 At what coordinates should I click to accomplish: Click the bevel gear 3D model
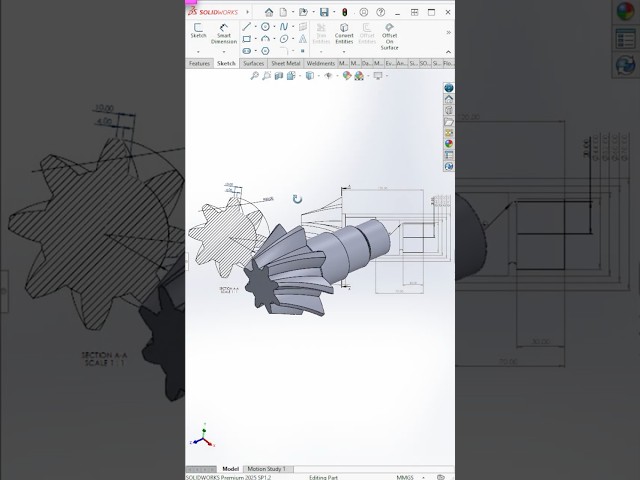(317, 268)
